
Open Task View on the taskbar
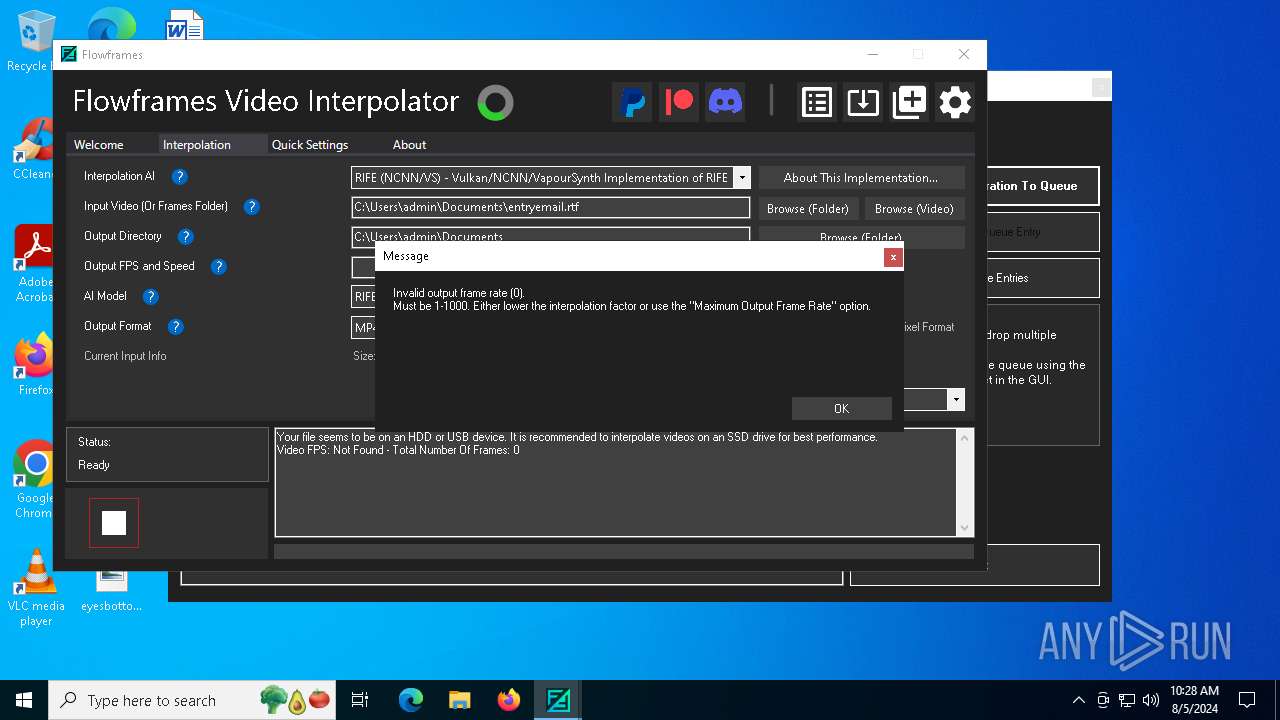[x=360, y=700]
